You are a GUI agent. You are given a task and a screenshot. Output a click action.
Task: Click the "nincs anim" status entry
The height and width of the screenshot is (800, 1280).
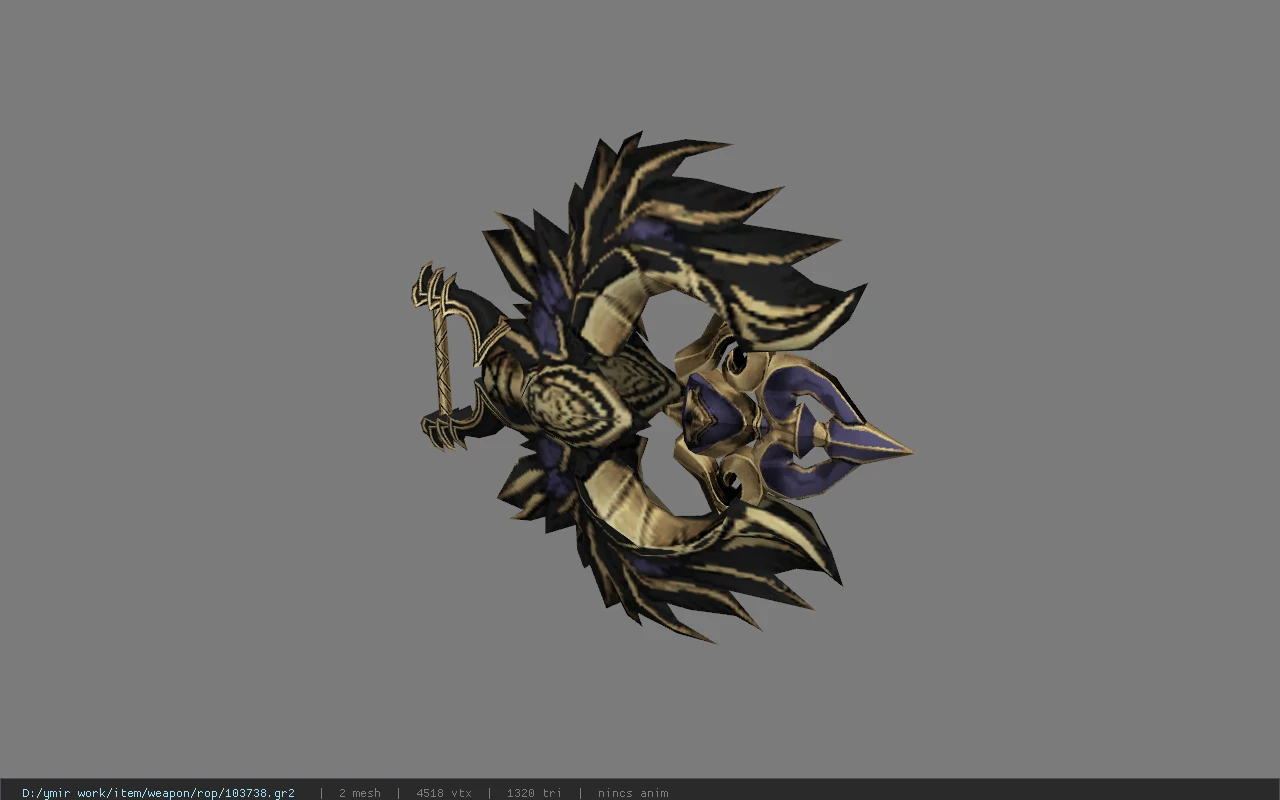(633, 793)
